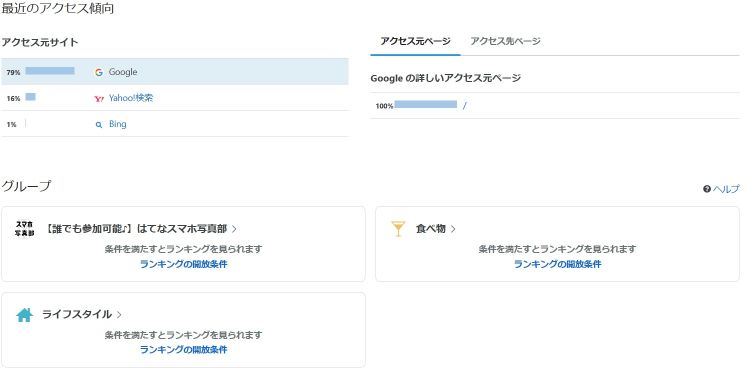The height and width of the screenshot is (374, 753).
Task: Open the Yahoo!検索 access source
Action: (131, 98)
